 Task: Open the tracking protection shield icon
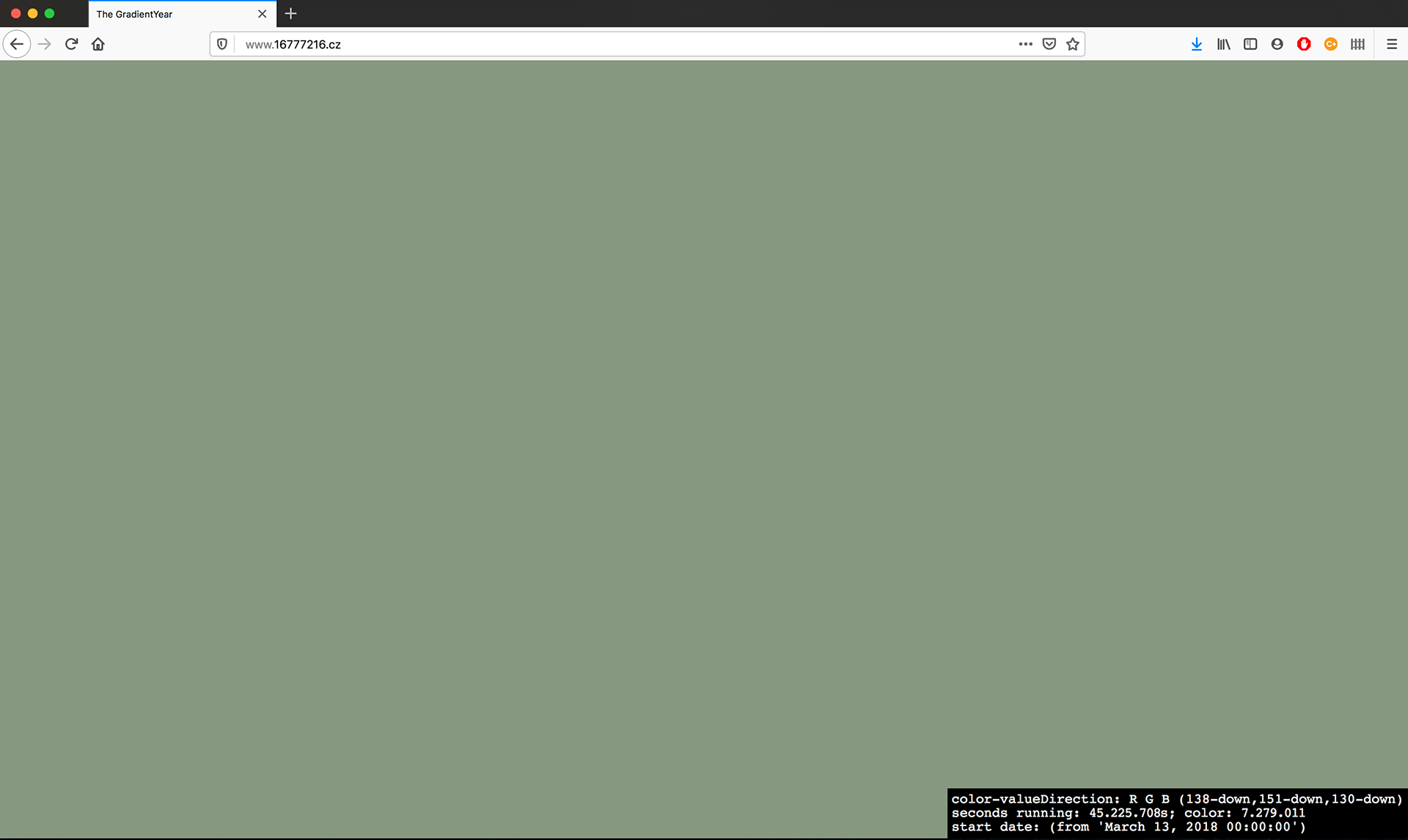click(222, 44)
